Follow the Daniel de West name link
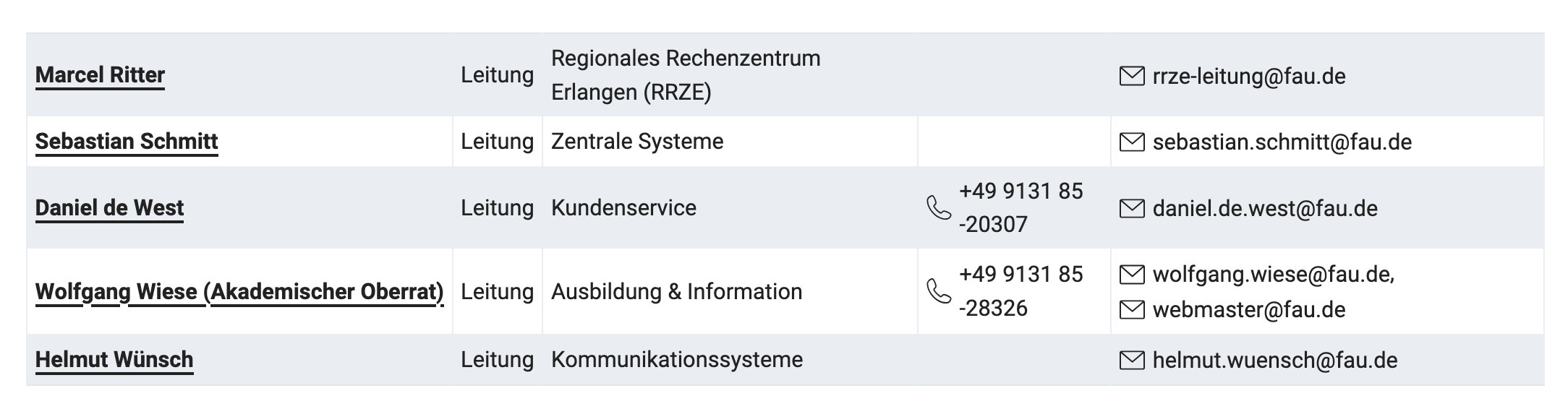The width and height of the screenshot is (1568, 409). (109, 208)
